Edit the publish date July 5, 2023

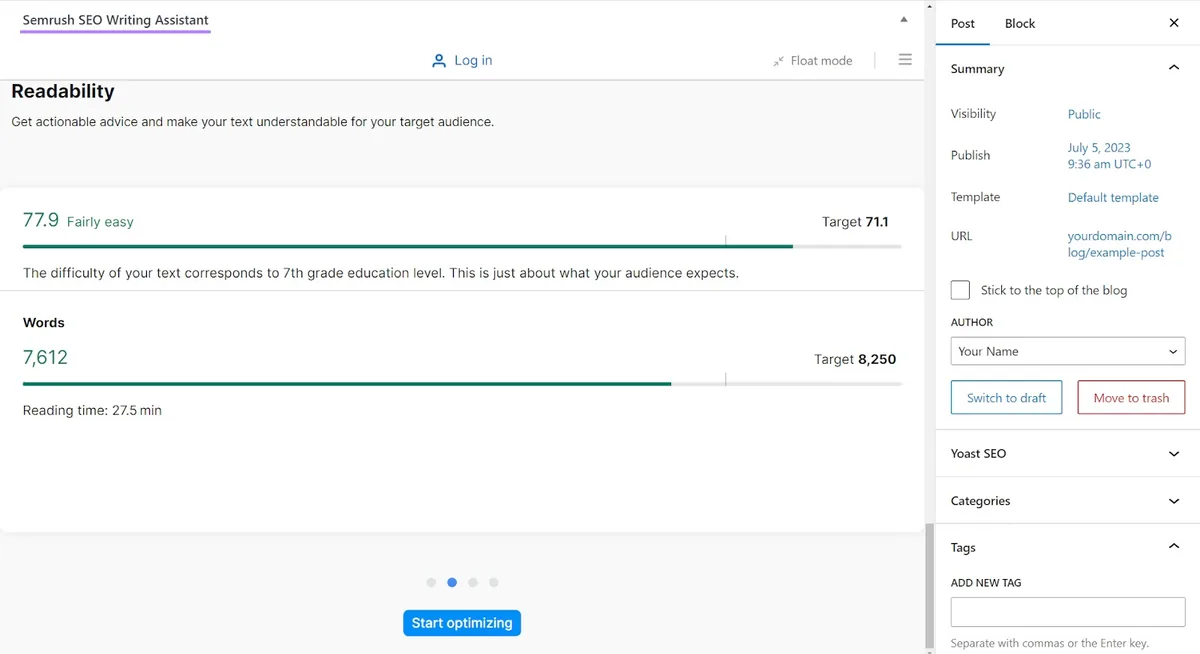pos(1109,156)
